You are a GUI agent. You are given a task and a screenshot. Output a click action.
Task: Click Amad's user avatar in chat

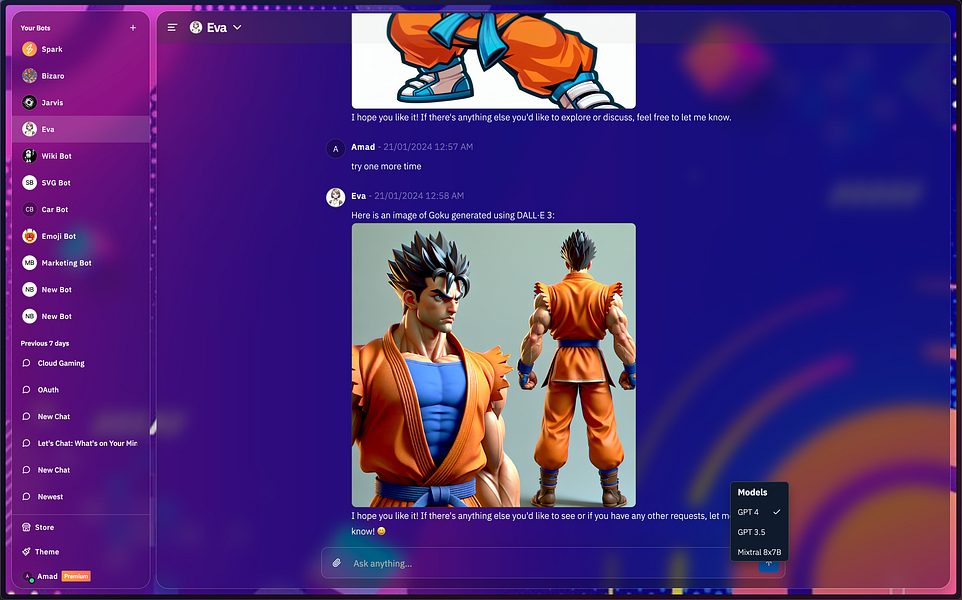(x=335, y=148)
